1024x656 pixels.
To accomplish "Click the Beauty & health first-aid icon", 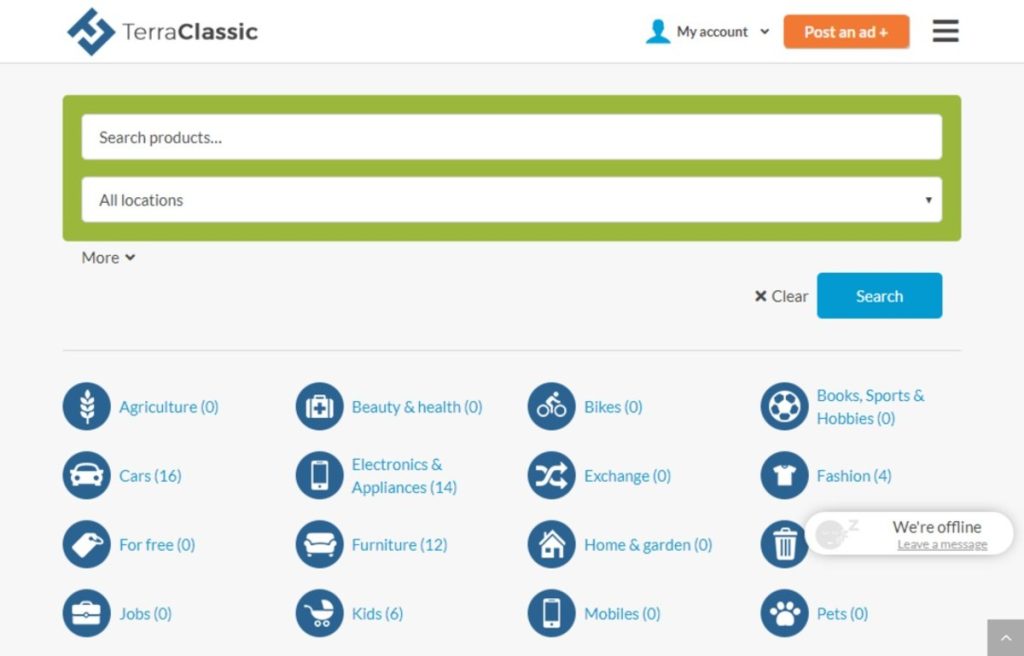I will tap(319, 407).
